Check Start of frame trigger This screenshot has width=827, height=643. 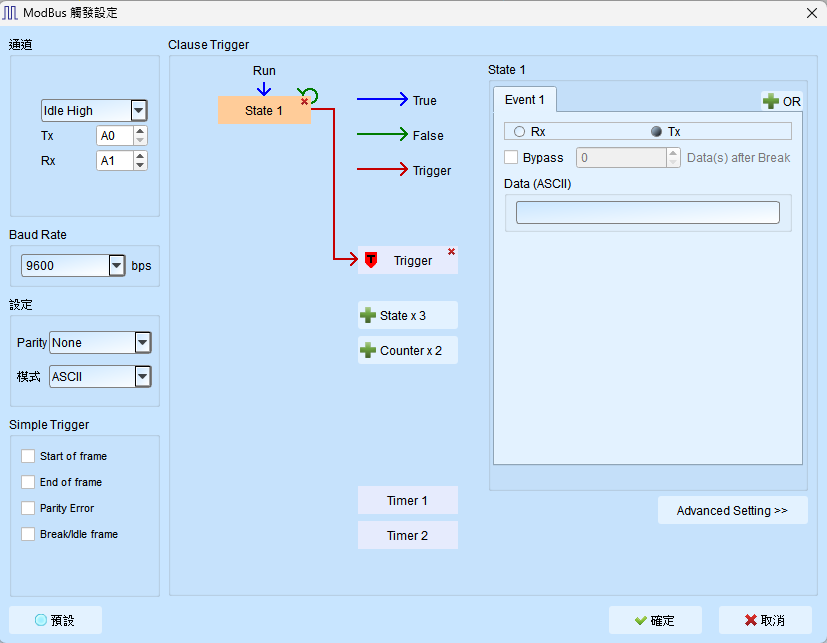pos(28,456)
